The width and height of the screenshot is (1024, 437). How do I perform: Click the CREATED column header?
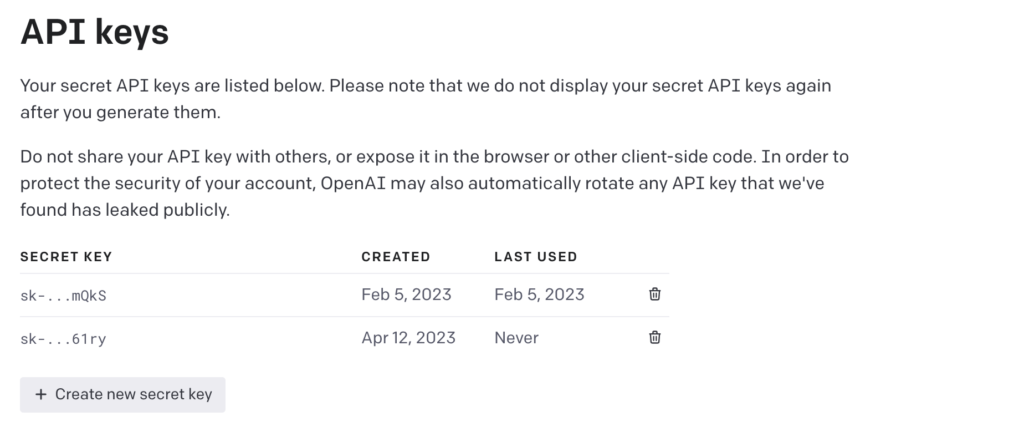396,257
